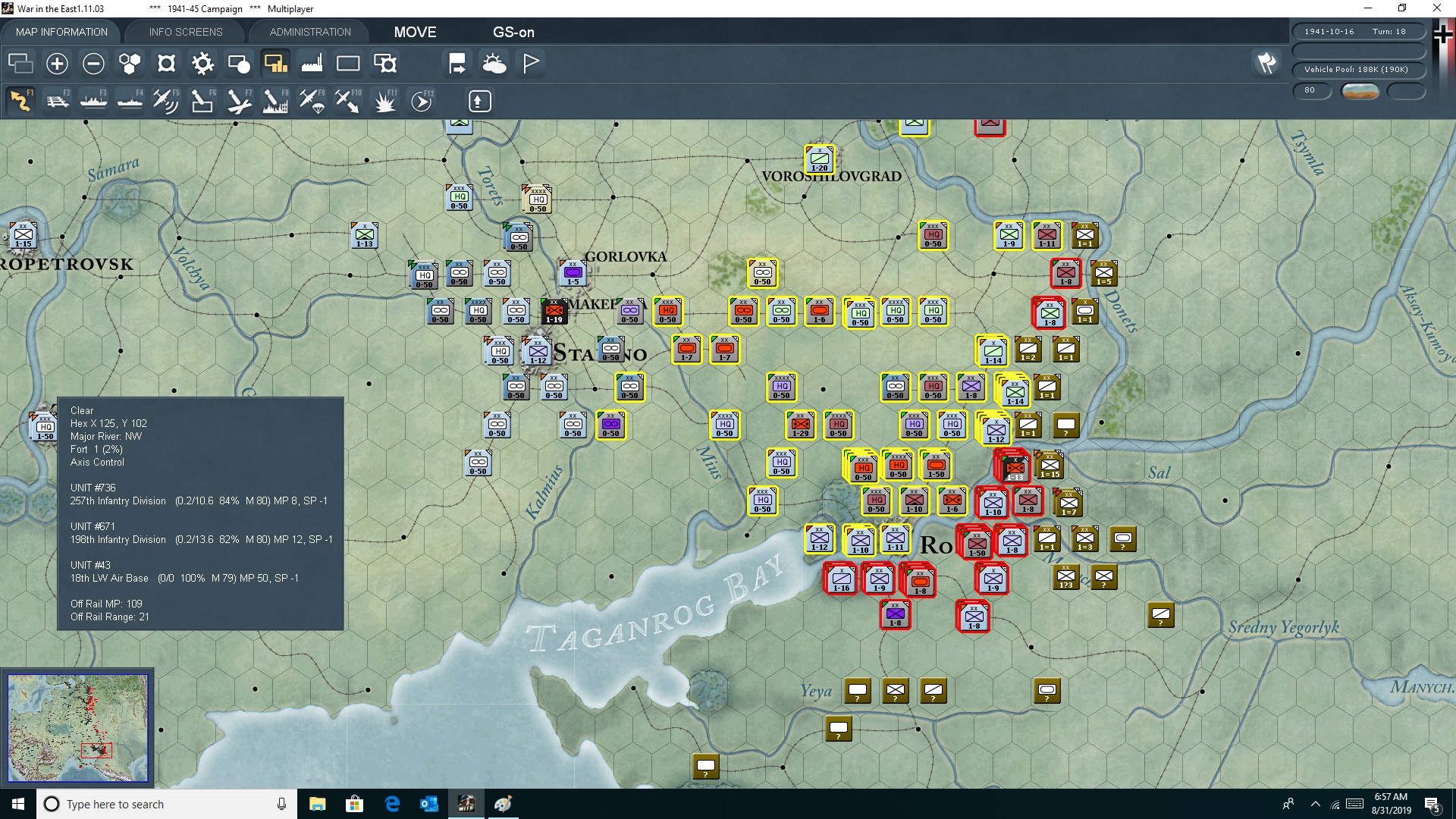Open the preferences gear icon
Screen dimensions: 1456x819
(x=202, y=64)
